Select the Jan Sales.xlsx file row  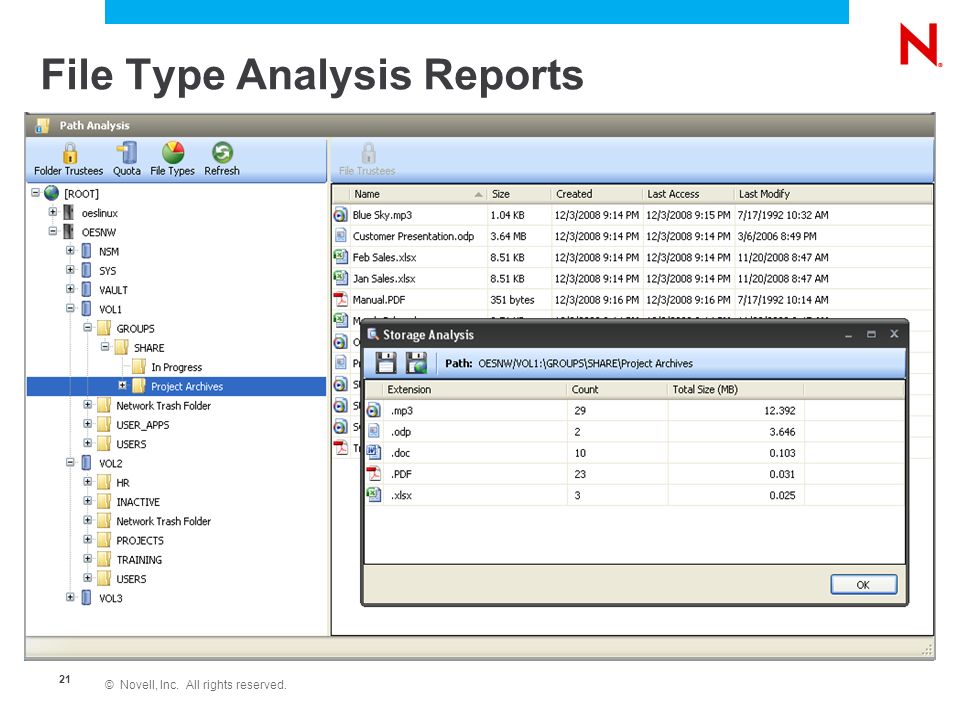pos(632,279)
